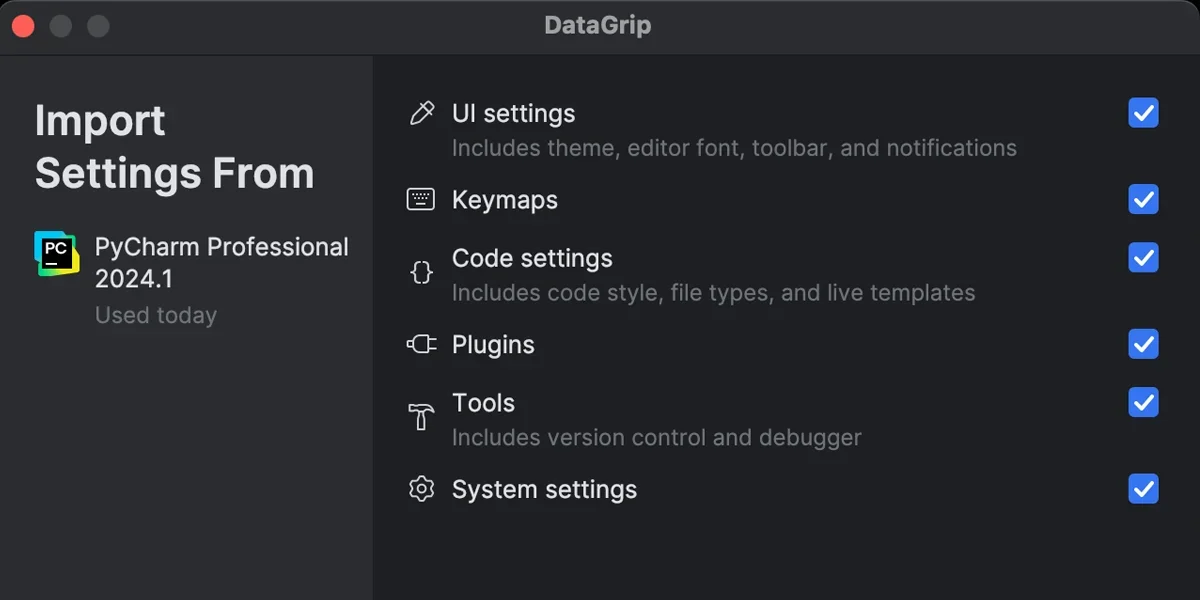Click the hammer icon next to Tools
1200x600 pixels.
421,416
